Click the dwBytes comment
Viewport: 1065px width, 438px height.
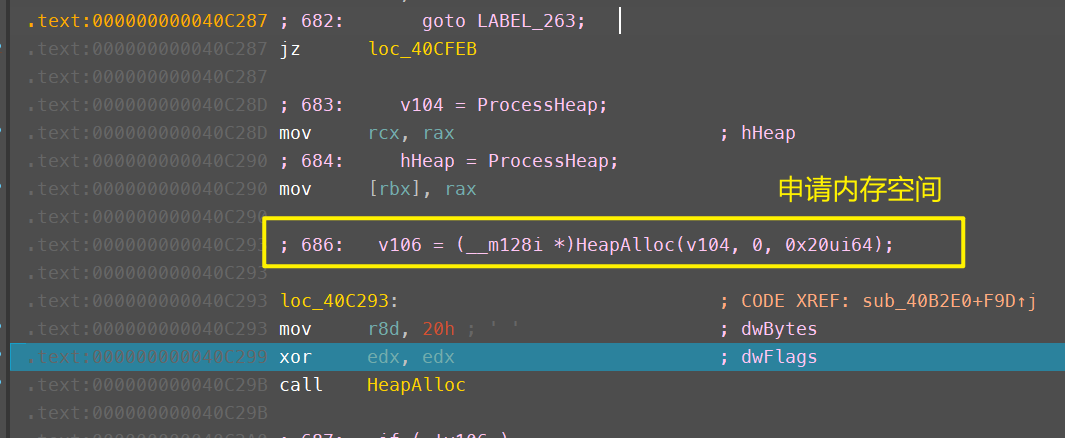pyautogui.click(x=779, y=329)
